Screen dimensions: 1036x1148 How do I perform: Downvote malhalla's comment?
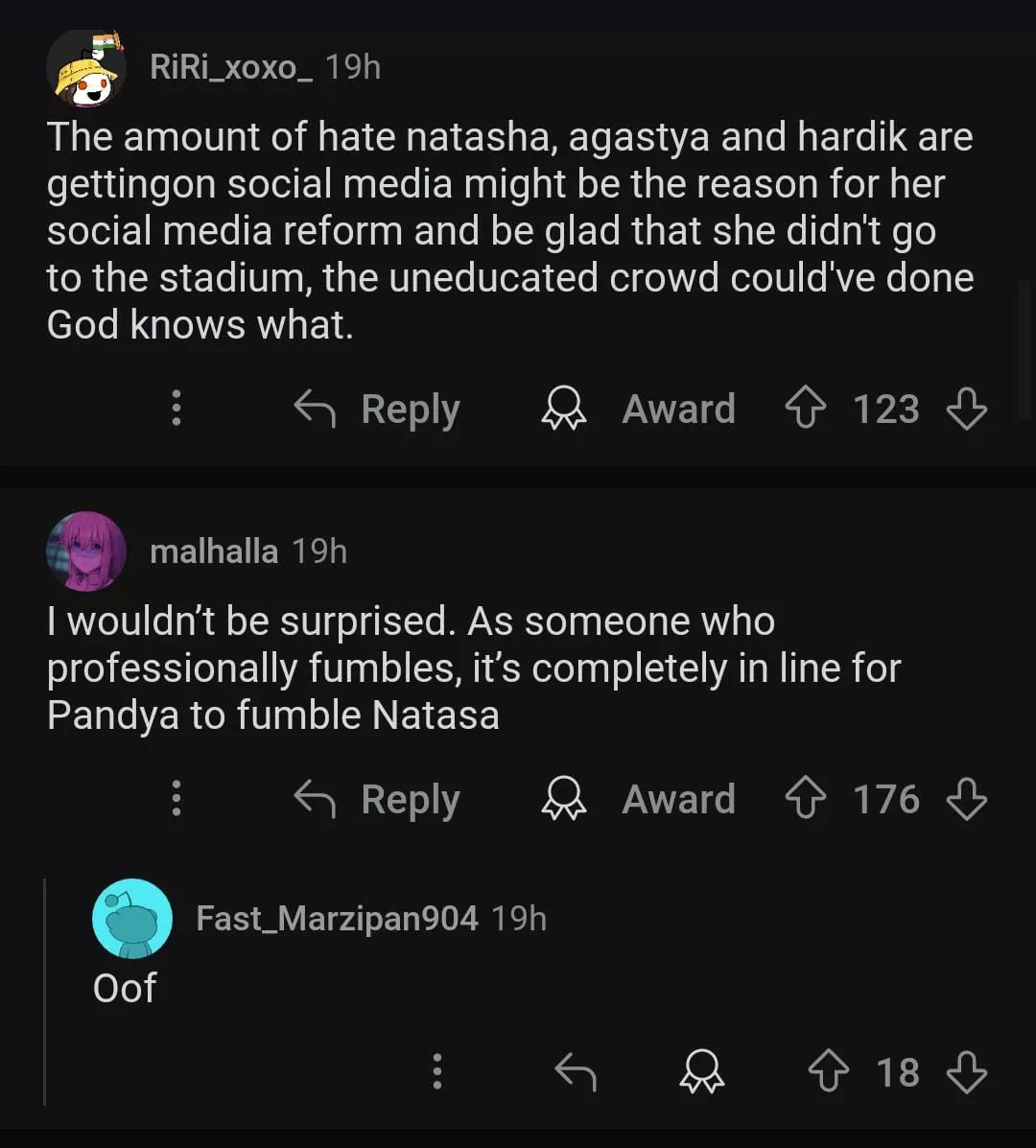tap(966, 799)
